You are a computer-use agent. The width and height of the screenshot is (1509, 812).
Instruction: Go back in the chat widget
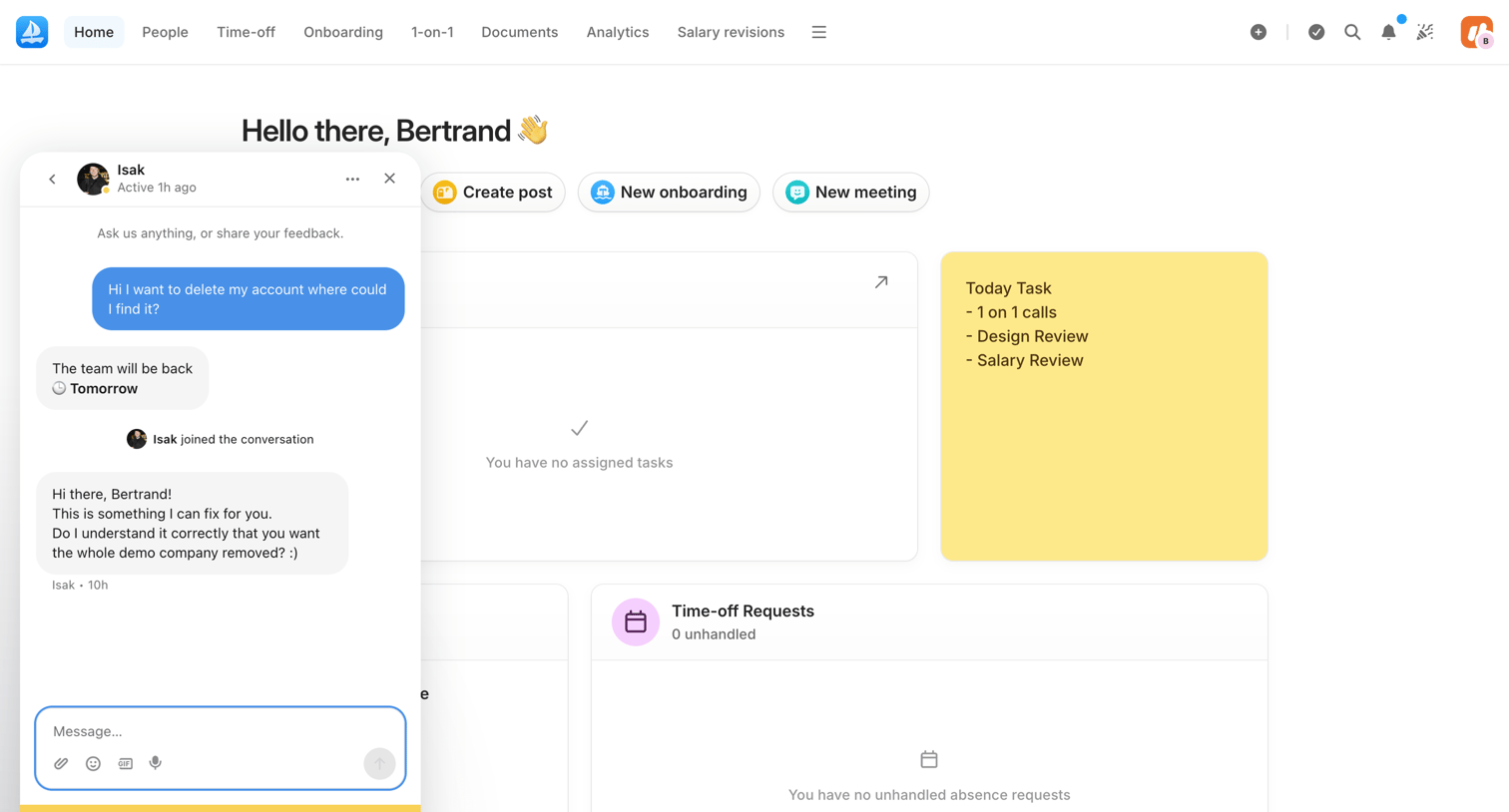tap(52, 180)
